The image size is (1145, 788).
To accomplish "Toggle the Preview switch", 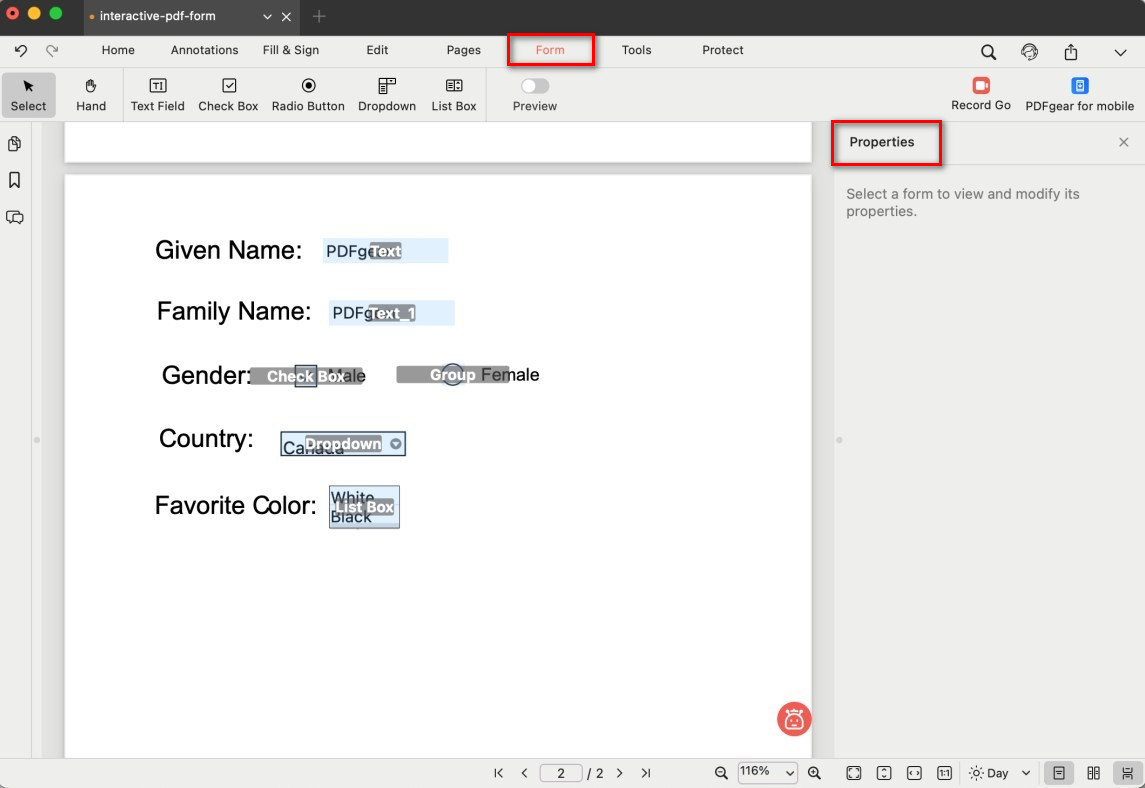I will (x=535, y=87).
